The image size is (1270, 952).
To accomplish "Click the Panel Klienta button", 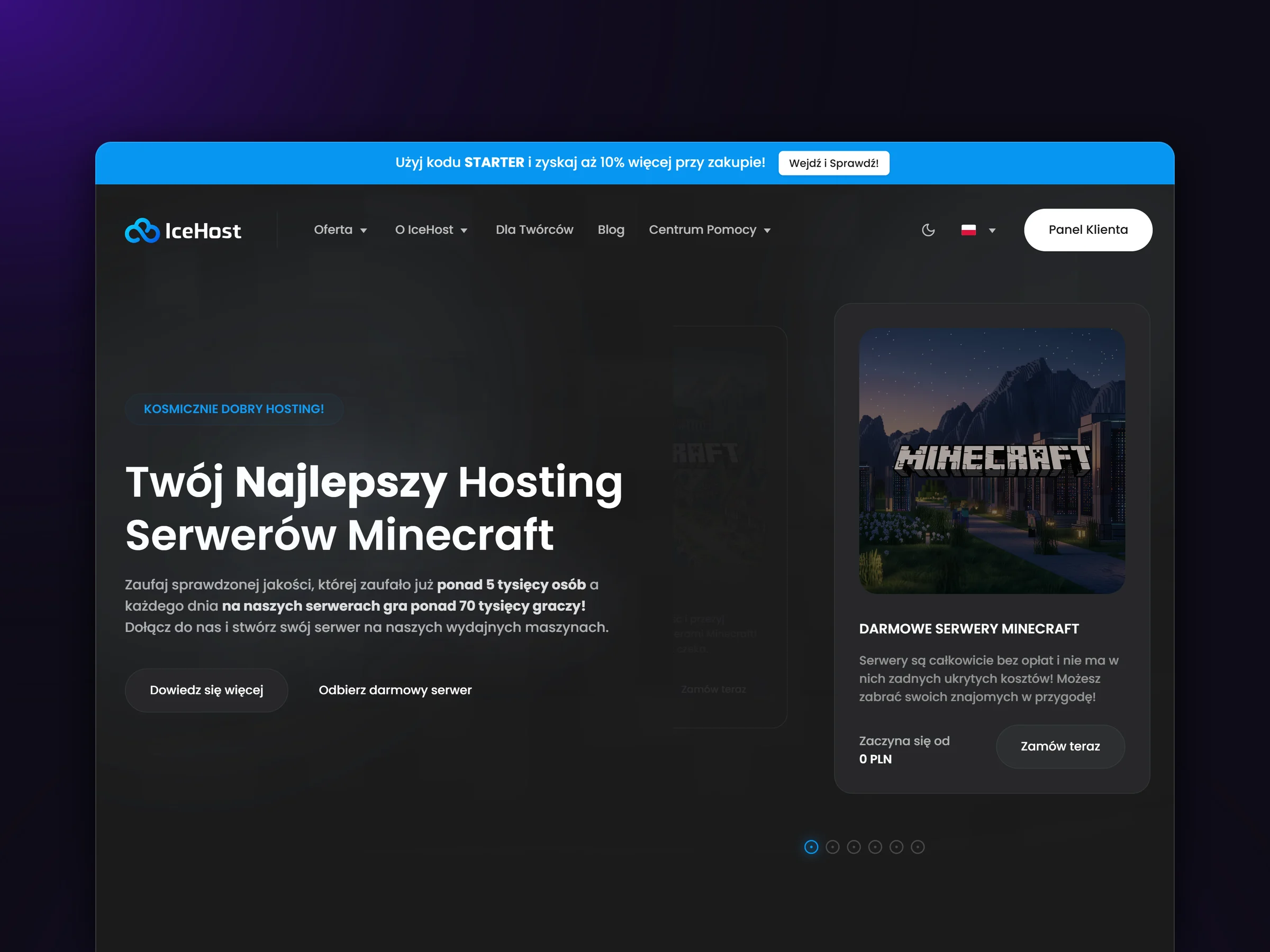I will [1087, 230].
